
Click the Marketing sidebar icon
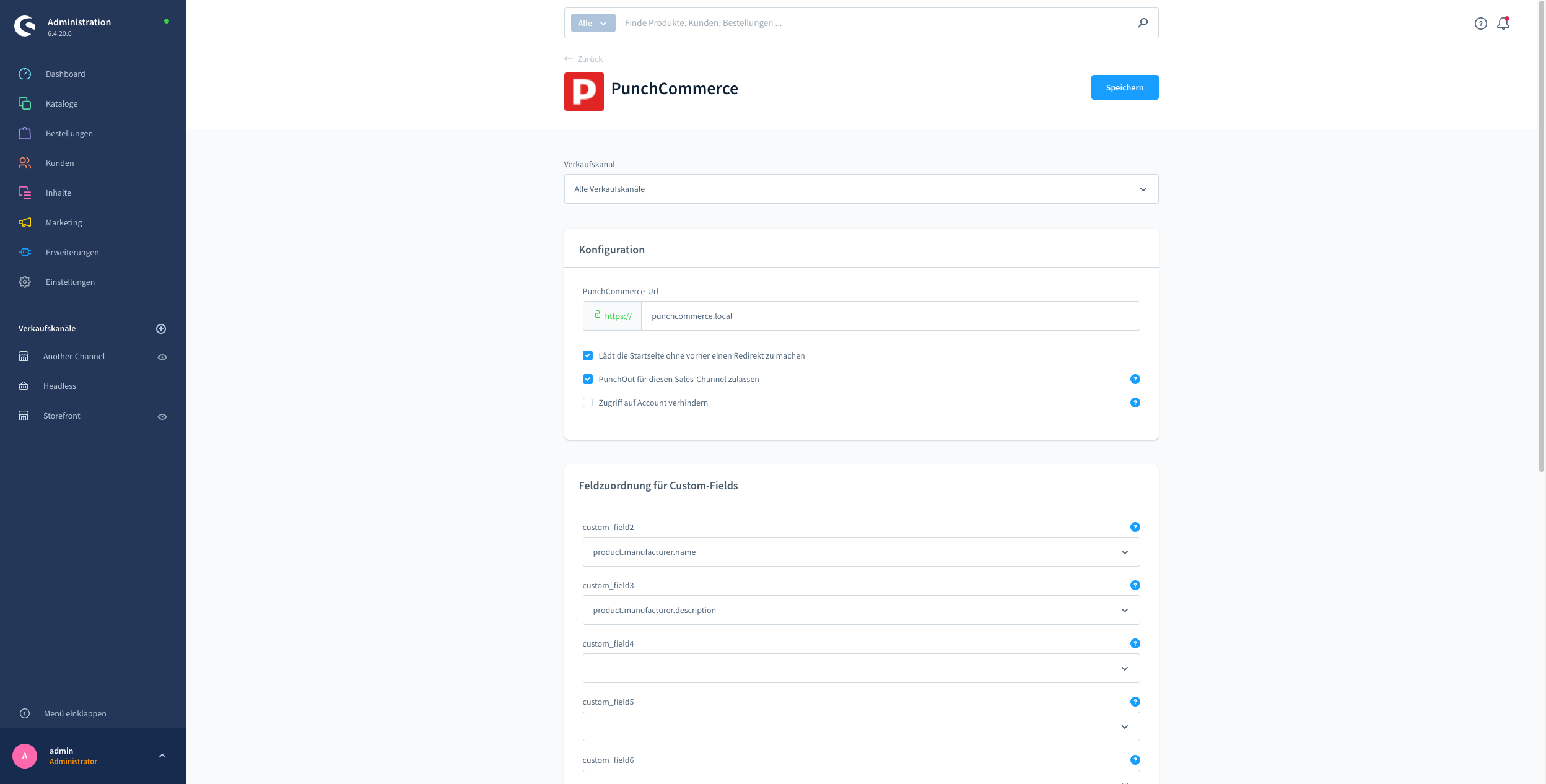point(26,222)
